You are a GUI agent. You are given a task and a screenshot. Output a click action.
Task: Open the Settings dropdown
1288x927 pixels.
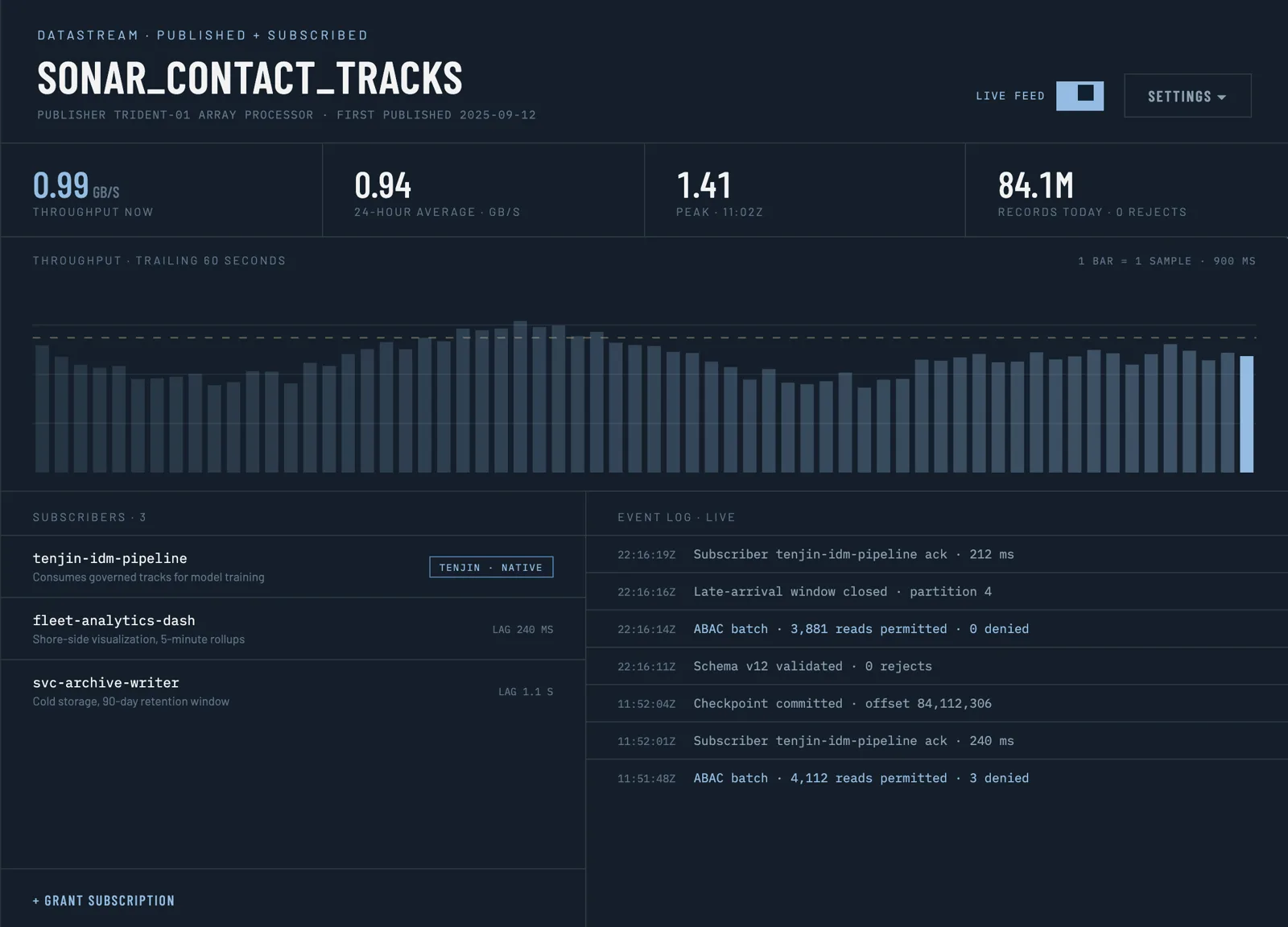pyautogui.click(x=1187, y=96)
